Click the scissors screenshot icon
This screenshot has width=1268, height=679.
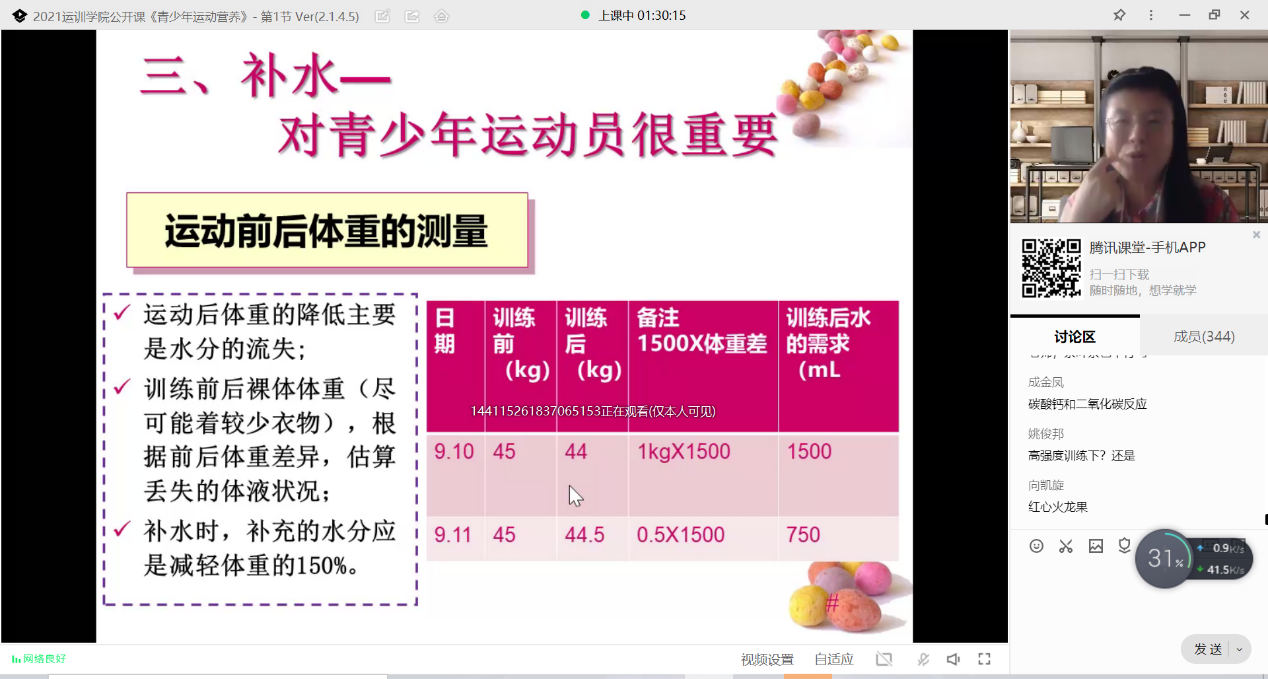[1066, 546]
